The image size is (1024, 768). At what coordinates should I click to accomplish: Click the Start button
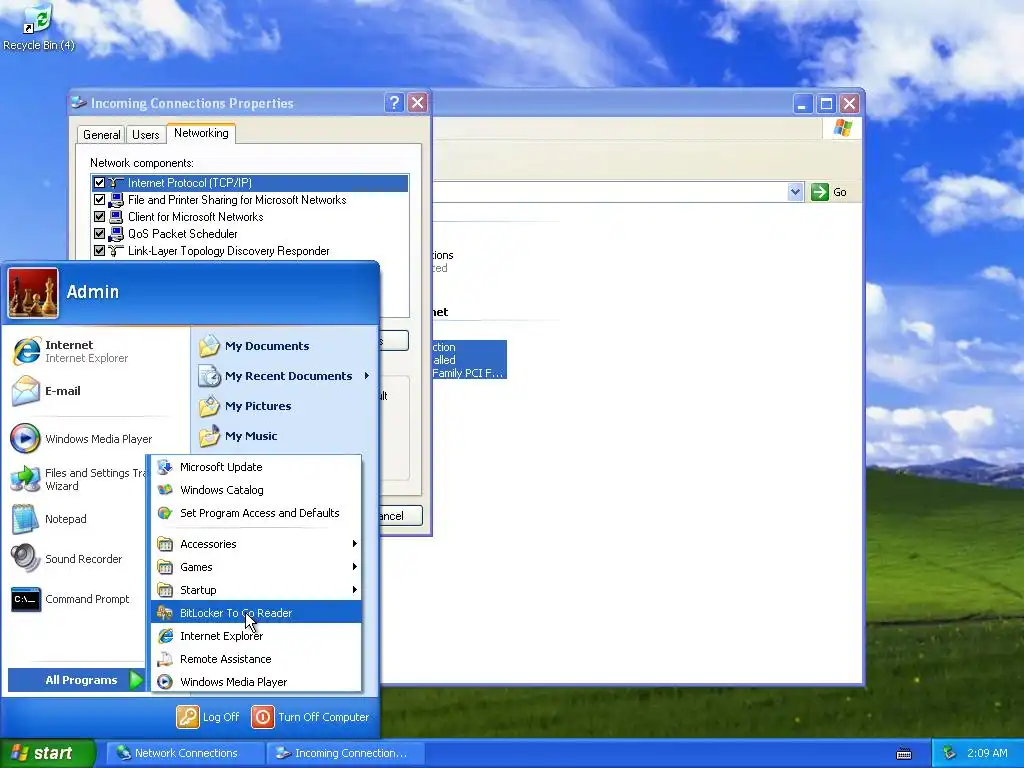[47, 753]
